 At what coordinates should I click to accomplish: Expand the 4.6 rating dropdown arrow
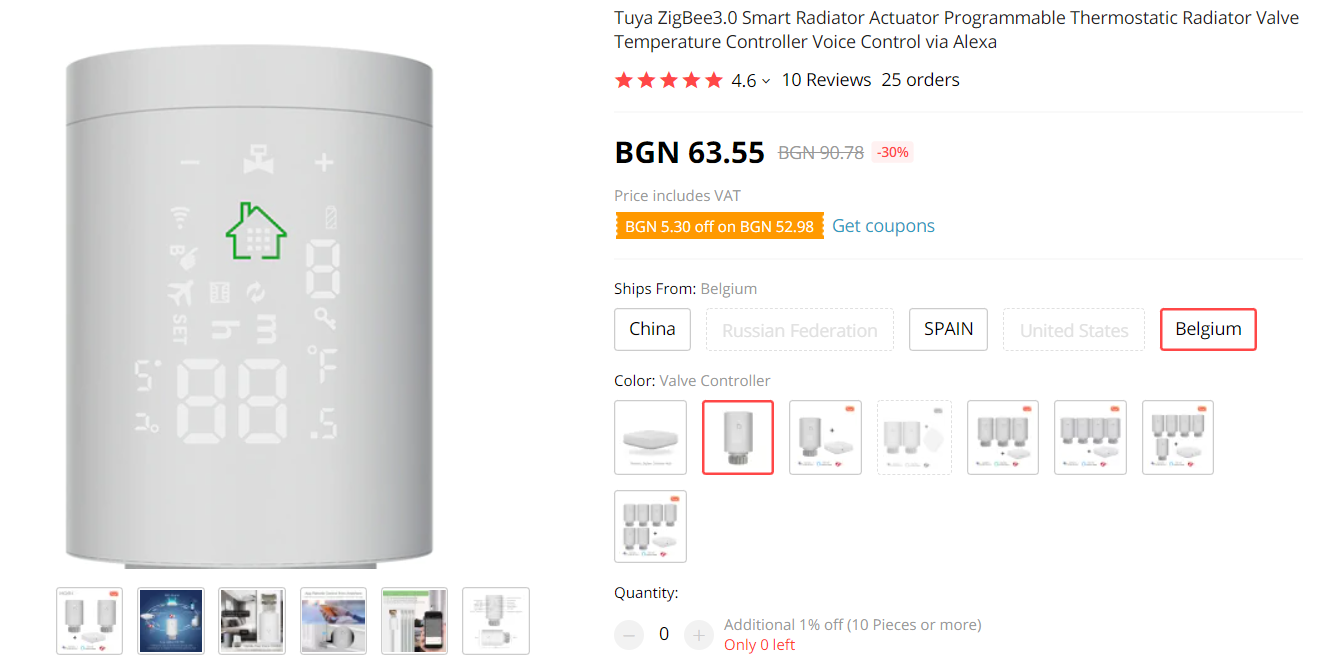(766, 81)
